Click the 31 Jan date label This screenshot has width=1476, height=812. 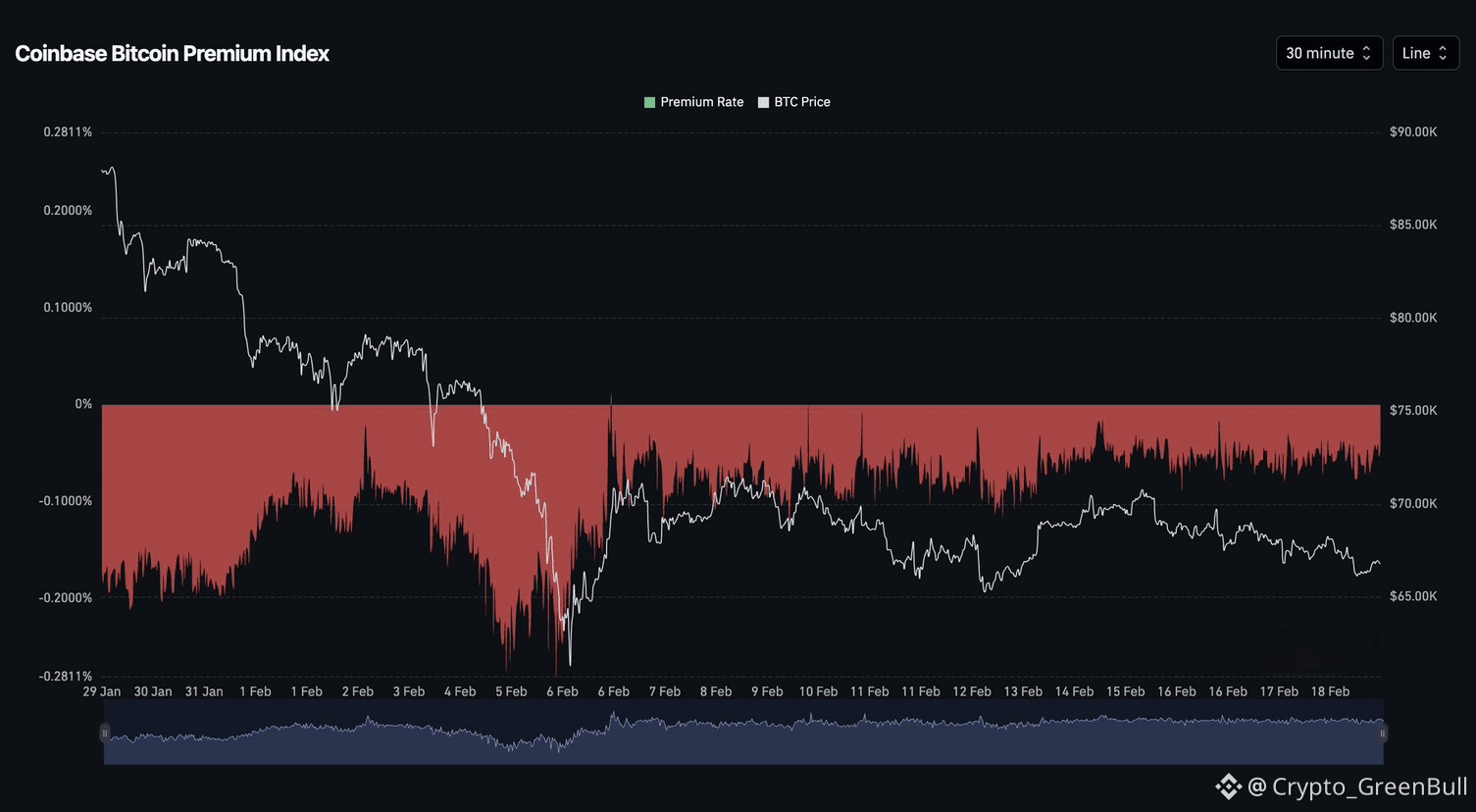(x=204, y=691)
